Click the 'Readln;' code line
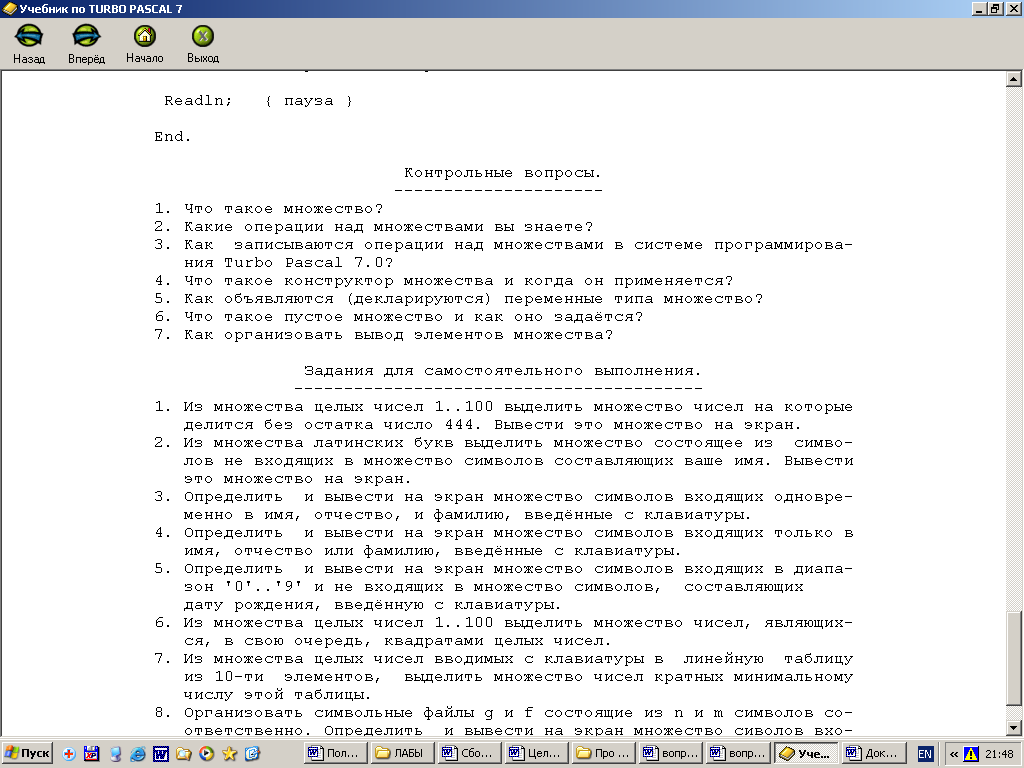 tap(198, 101)
